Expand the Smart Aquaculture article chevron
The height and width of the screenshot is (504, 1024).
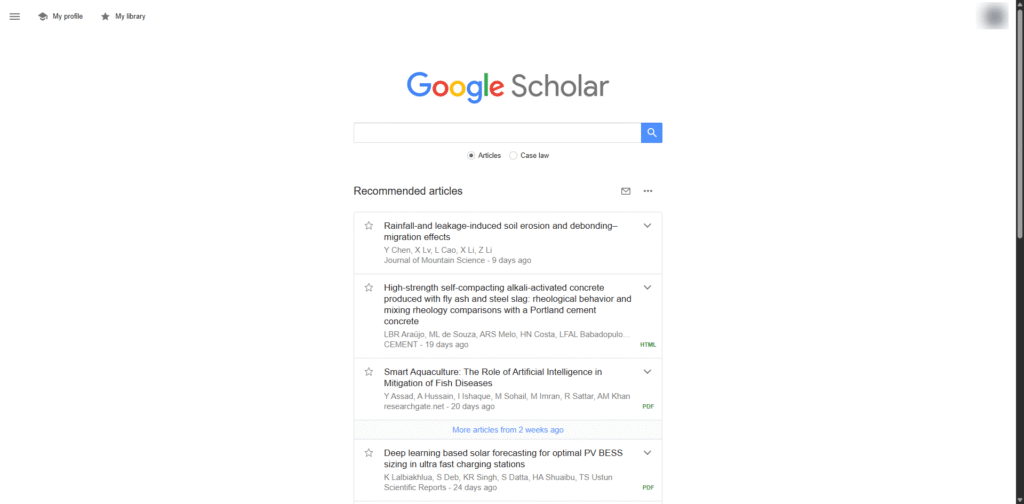(647, 372)
